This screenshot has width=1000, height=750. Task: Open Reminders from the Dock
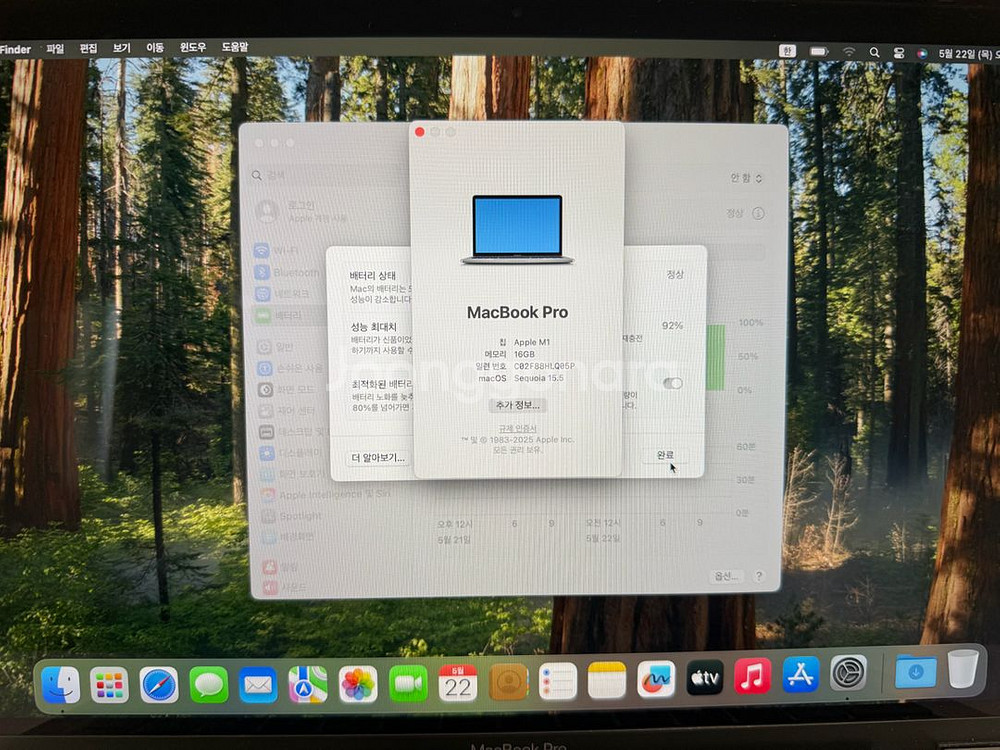[558, 680]
